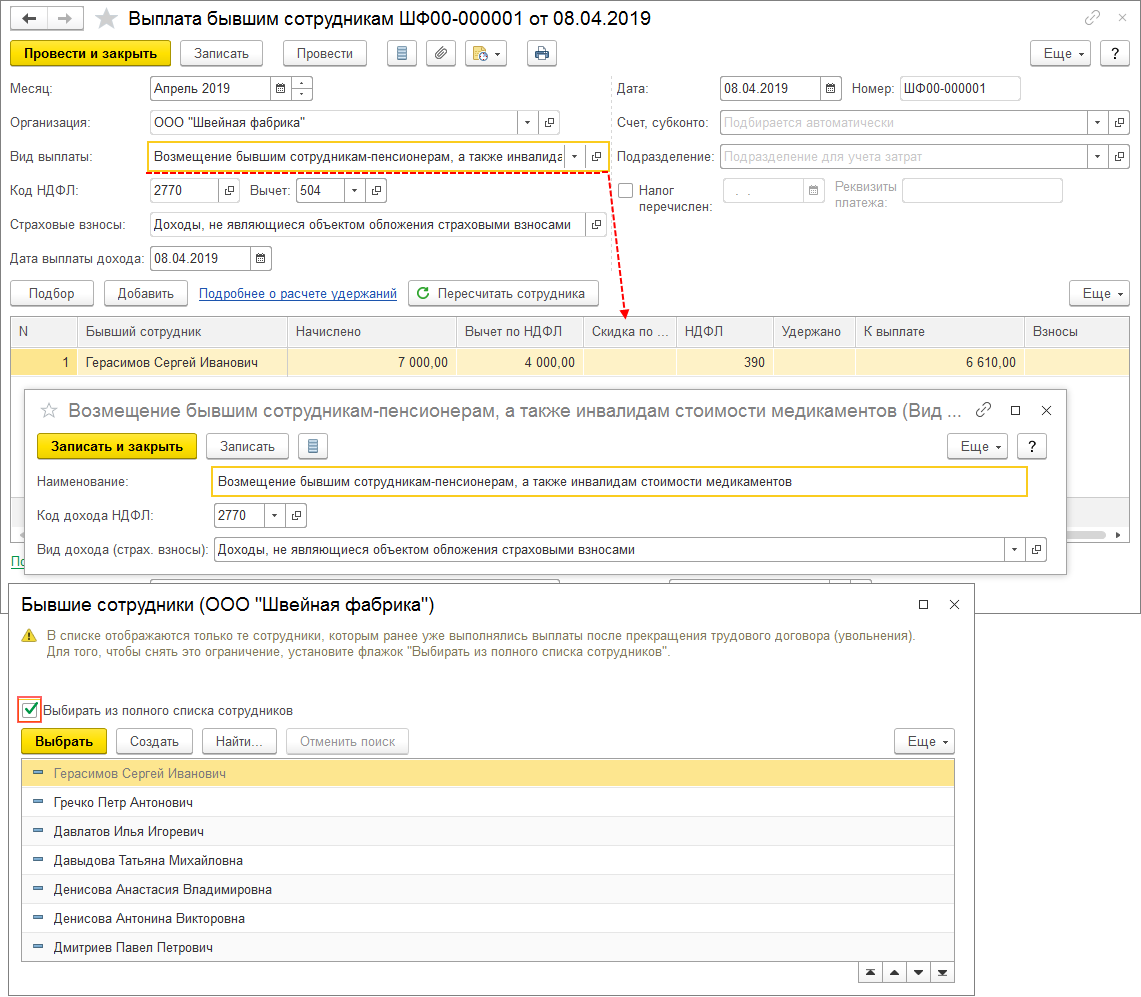Click the document movements report icon
This screenshot has height=997, width=1141.
point(402,54)
